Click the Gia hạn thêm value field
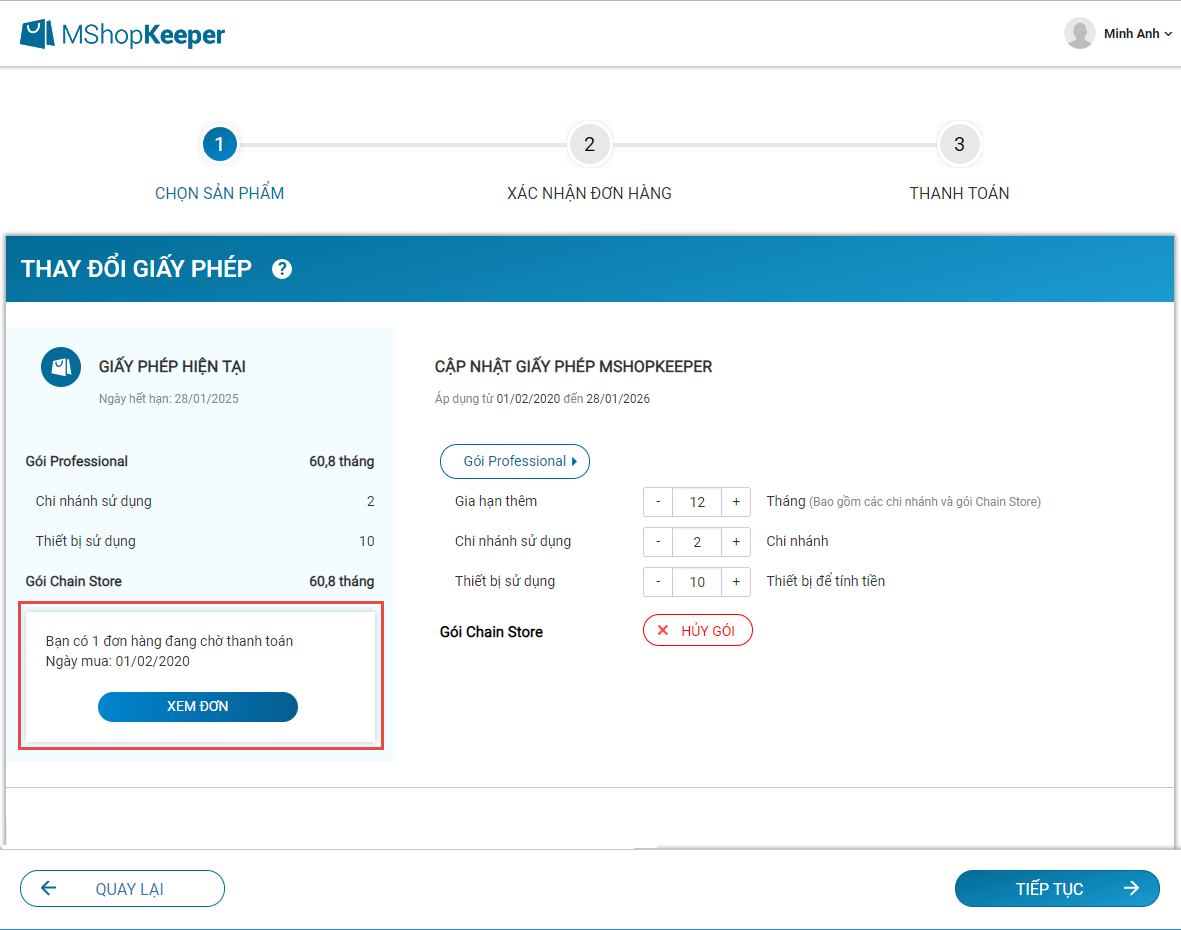Image resolution: width=1181 pixels, height=930 pixels. 697,502
